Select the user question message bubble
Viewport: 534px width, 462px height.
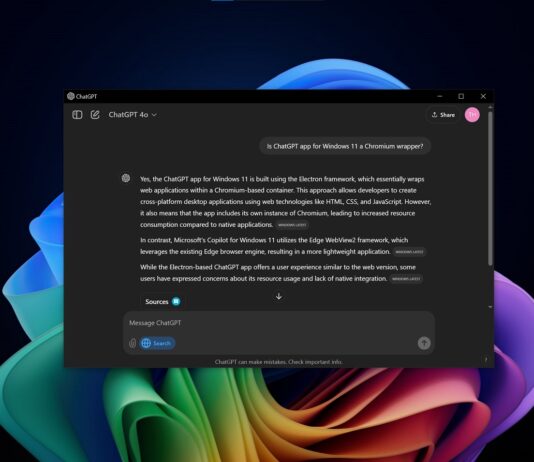coord(345,146)
